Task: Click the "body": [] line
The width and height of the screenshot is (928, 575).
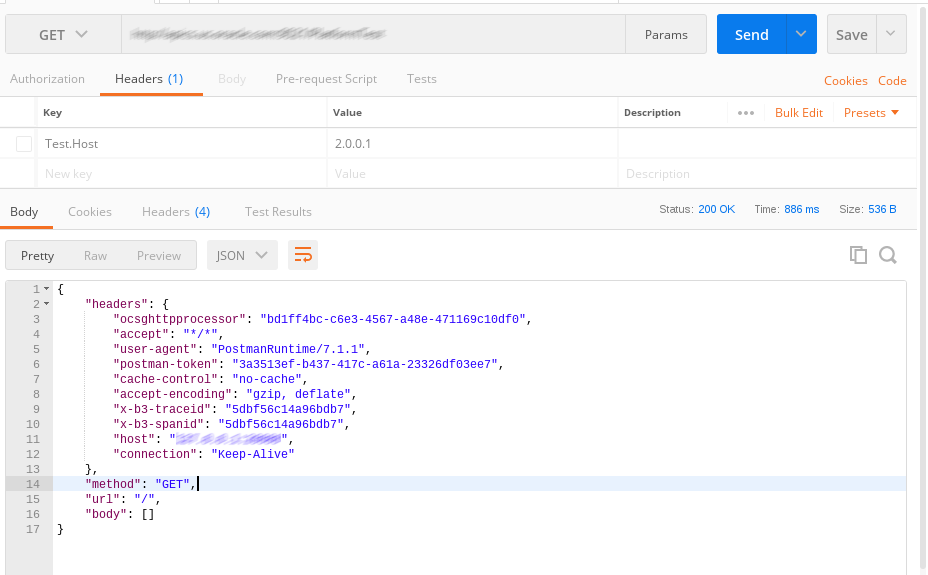Action: [x=120, y=514]
